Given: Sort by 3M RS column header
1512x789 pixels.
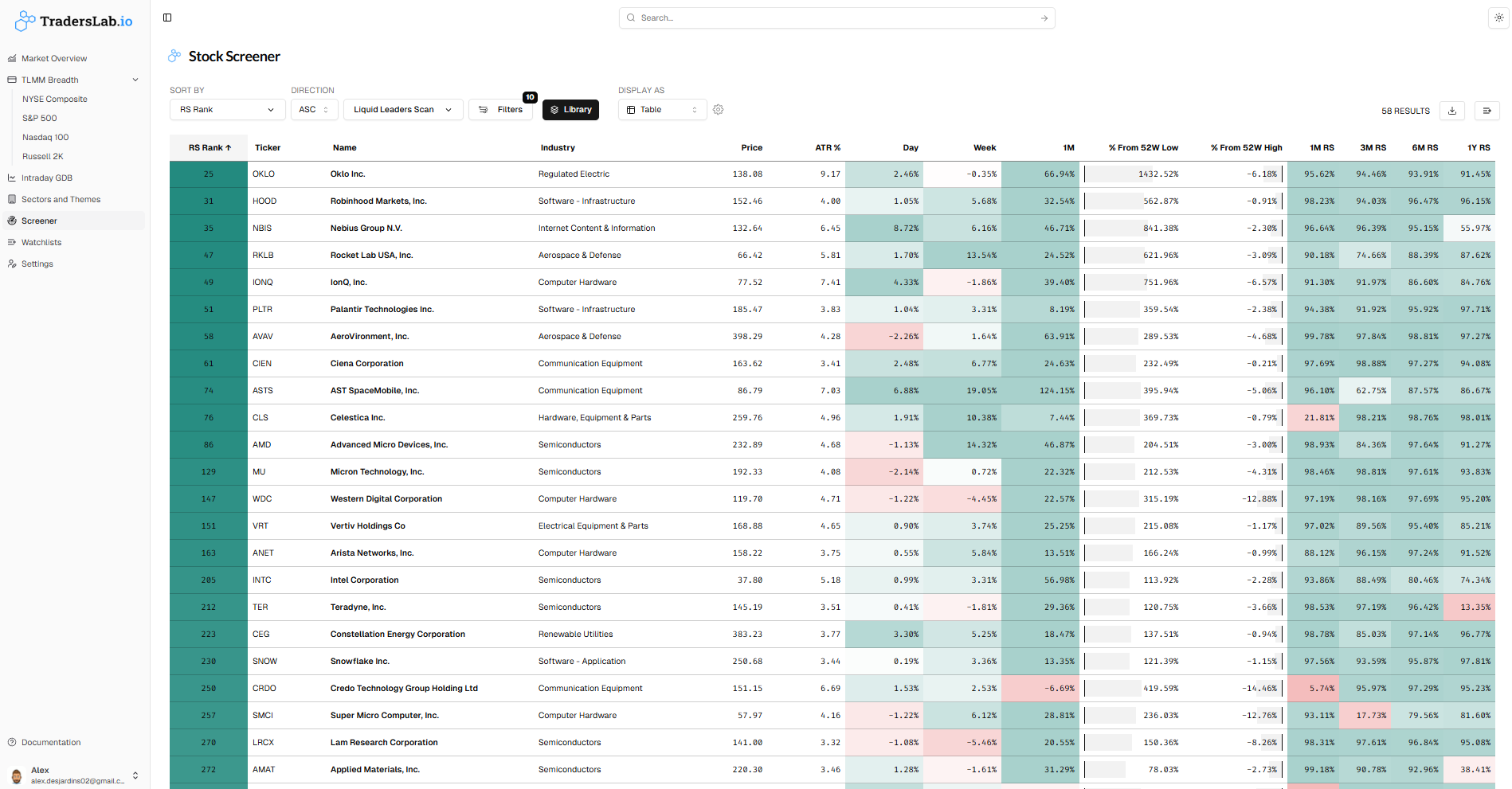Looking at the screenshot, I should [1373, 147].
